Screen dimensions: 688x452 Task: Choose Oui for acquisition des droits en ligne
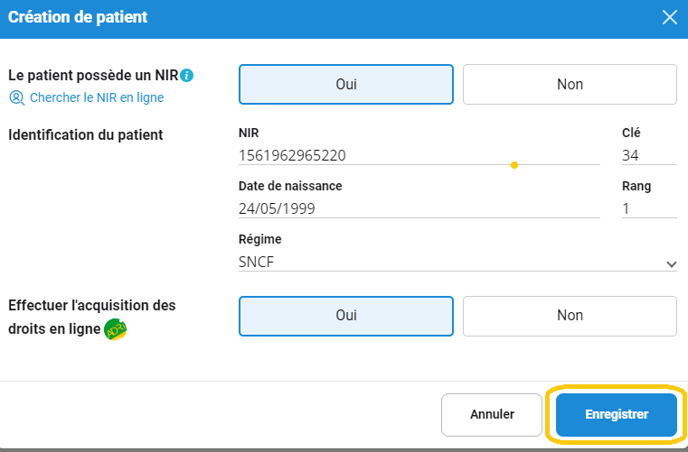tap(346, 316)
